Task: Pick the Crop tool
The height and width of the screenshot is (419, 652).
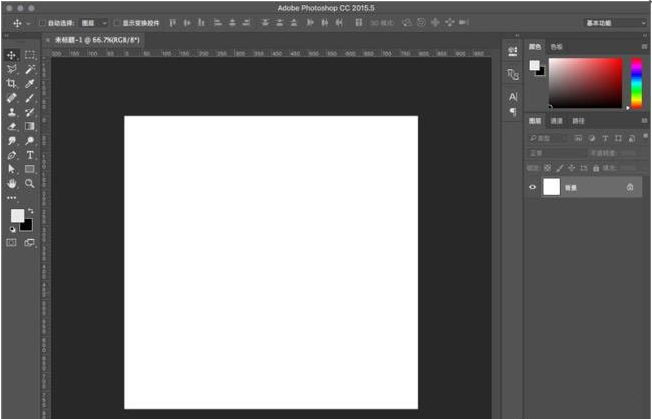Action: 12,84
